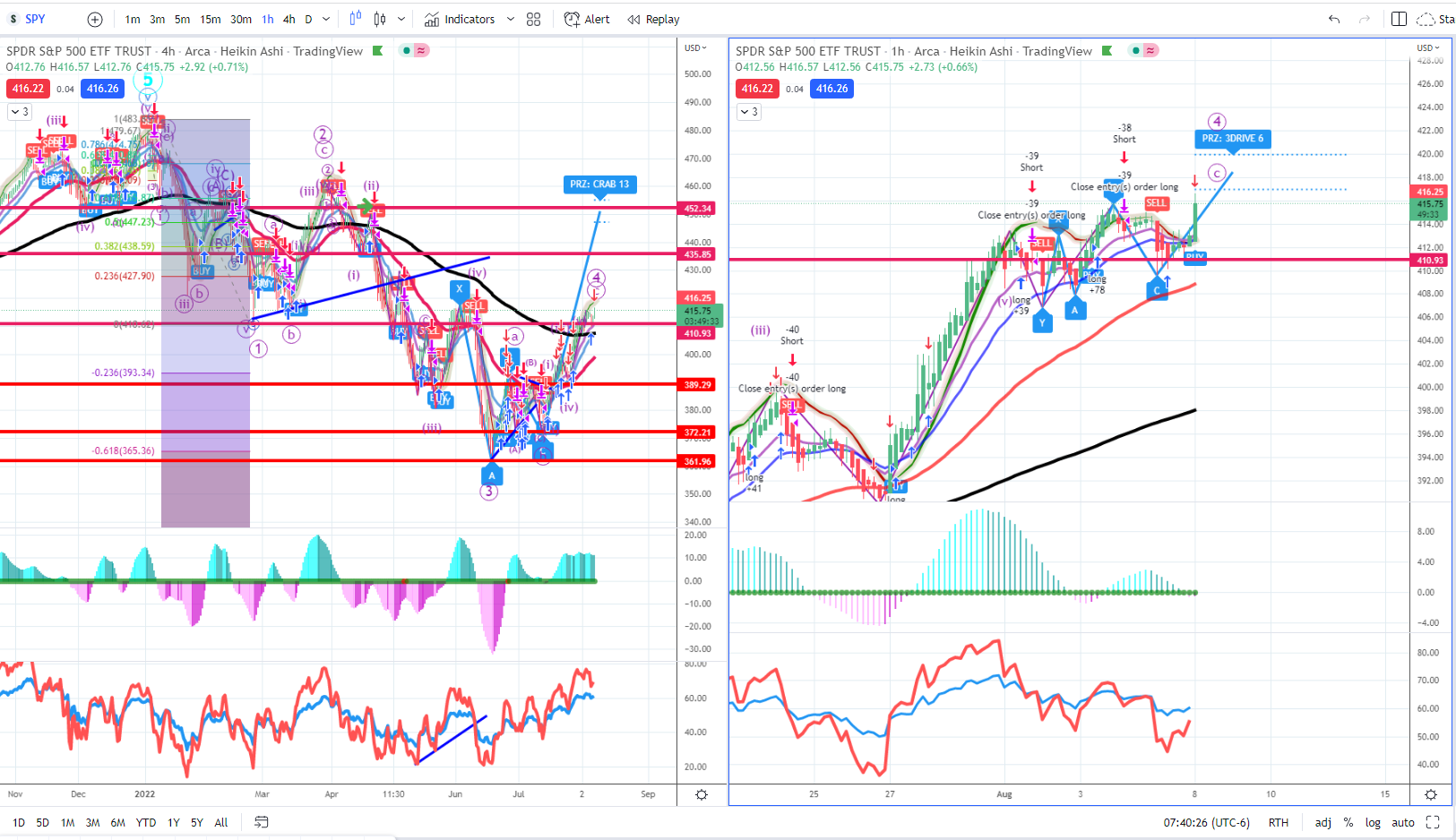Toggle auto scale mode
Screen dimensions: 1456x840
pyautogui.click(x=1403, y=822)
